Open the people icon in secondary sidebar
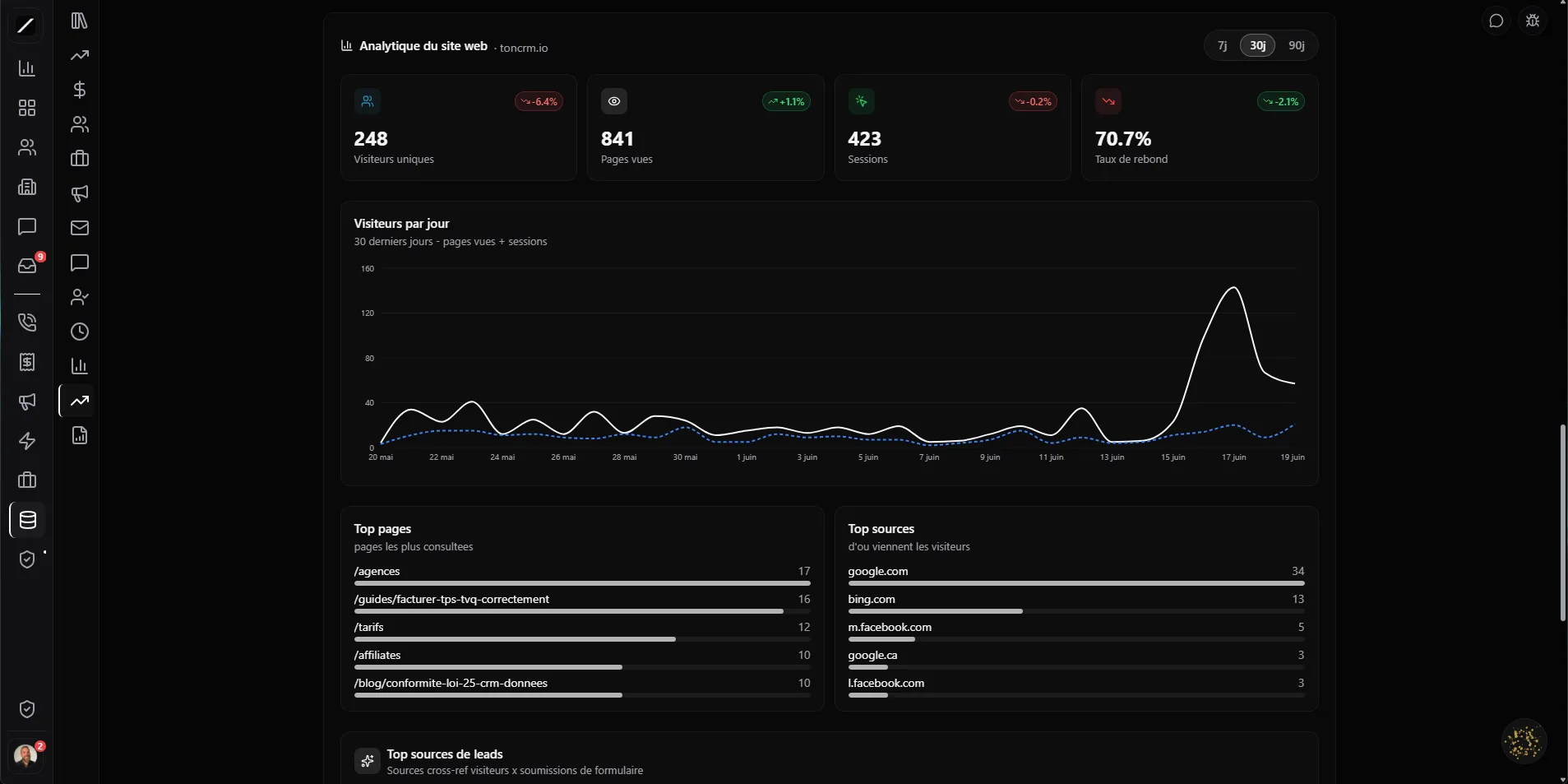Viewport: 1568px width, 784px height. coord(80,124)
